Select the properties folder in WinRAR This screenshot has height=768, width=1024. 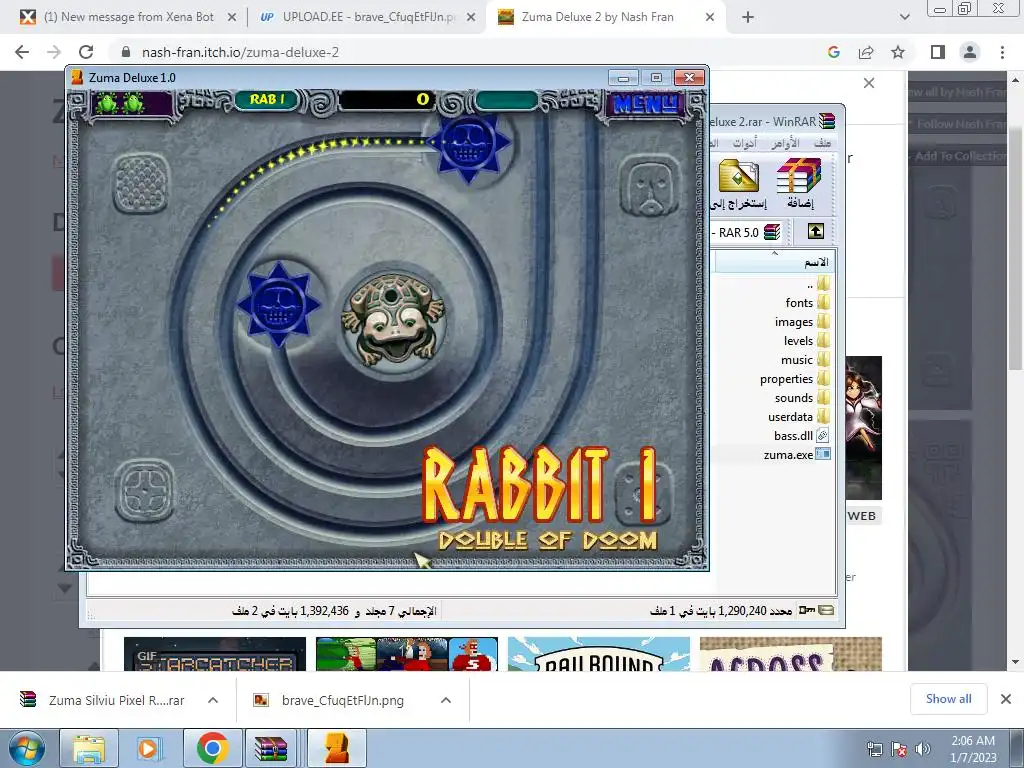[795, 378]
